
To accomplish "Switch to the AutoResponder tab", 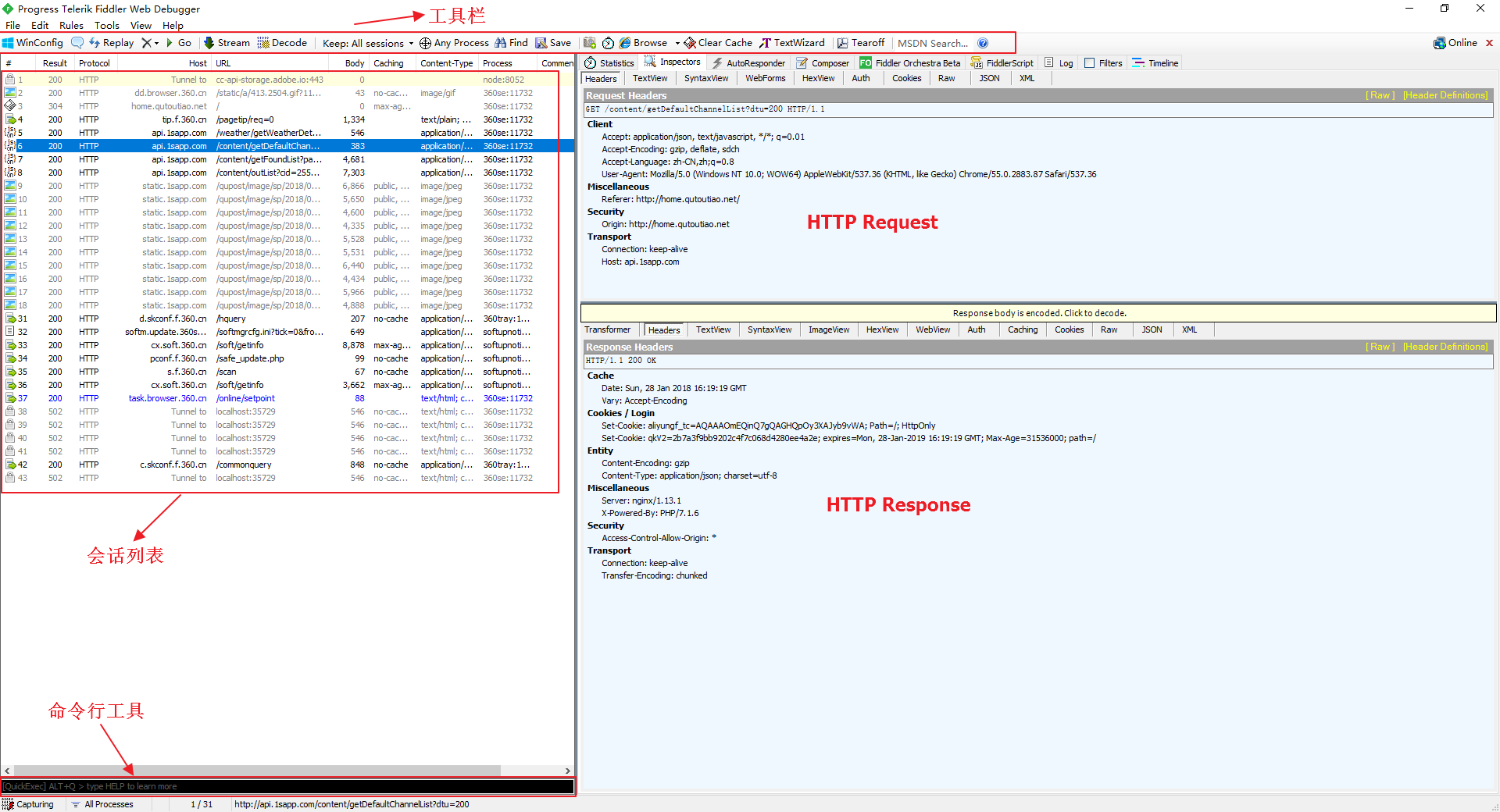I will pos(748,63).
